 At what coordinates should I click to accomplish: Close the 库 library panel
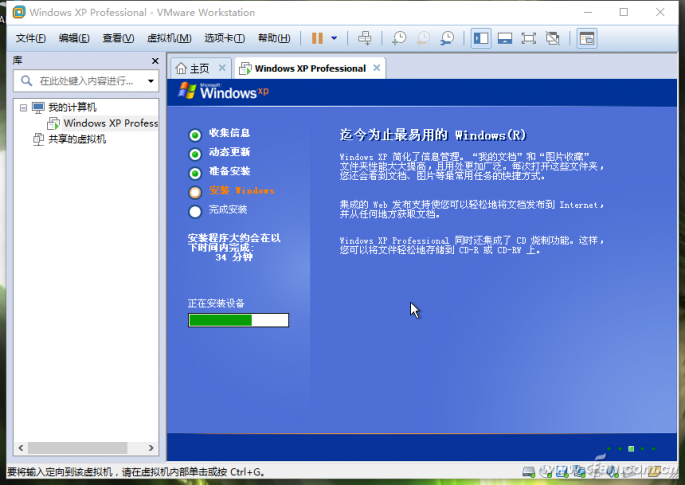[x=155, y=61]
